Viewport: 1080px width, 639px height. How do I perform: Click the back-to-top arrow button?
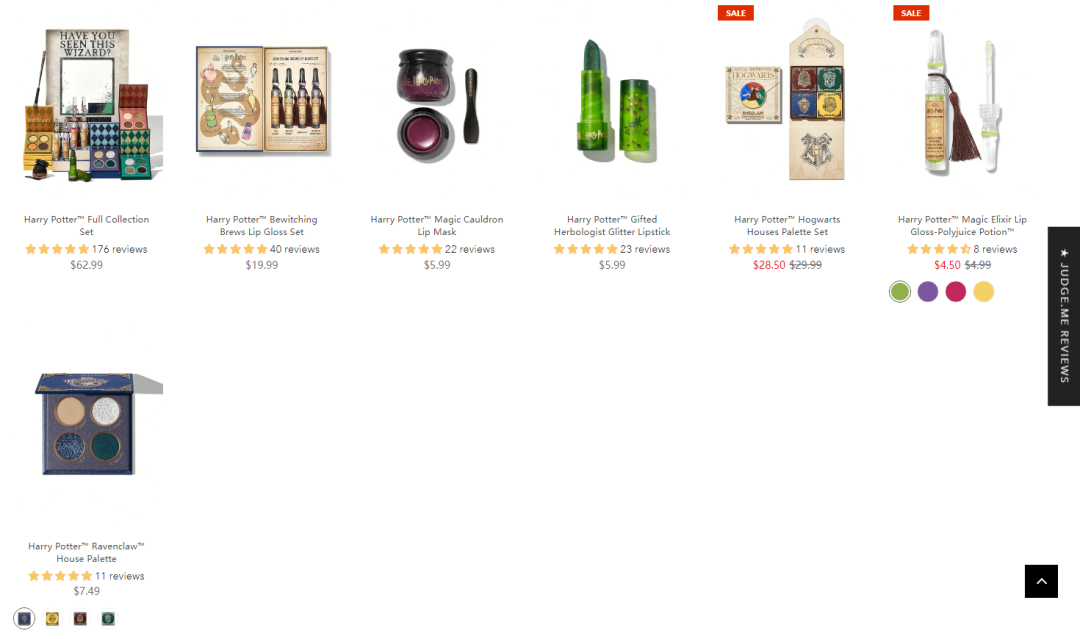tap(1041, 581)
